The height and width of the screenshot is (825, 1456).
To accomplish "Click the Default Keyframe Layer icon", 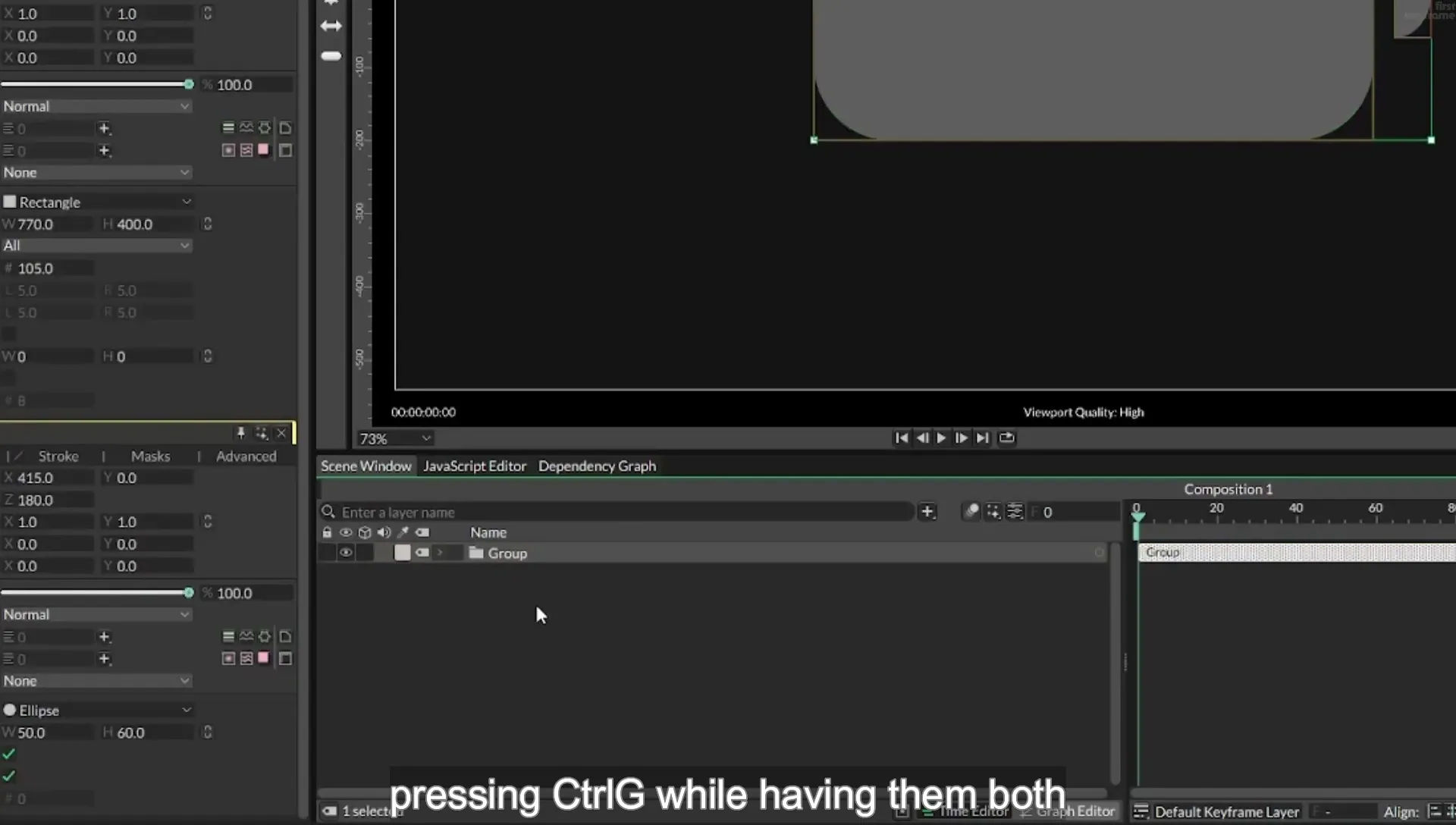I will (x=1141, y=812).
